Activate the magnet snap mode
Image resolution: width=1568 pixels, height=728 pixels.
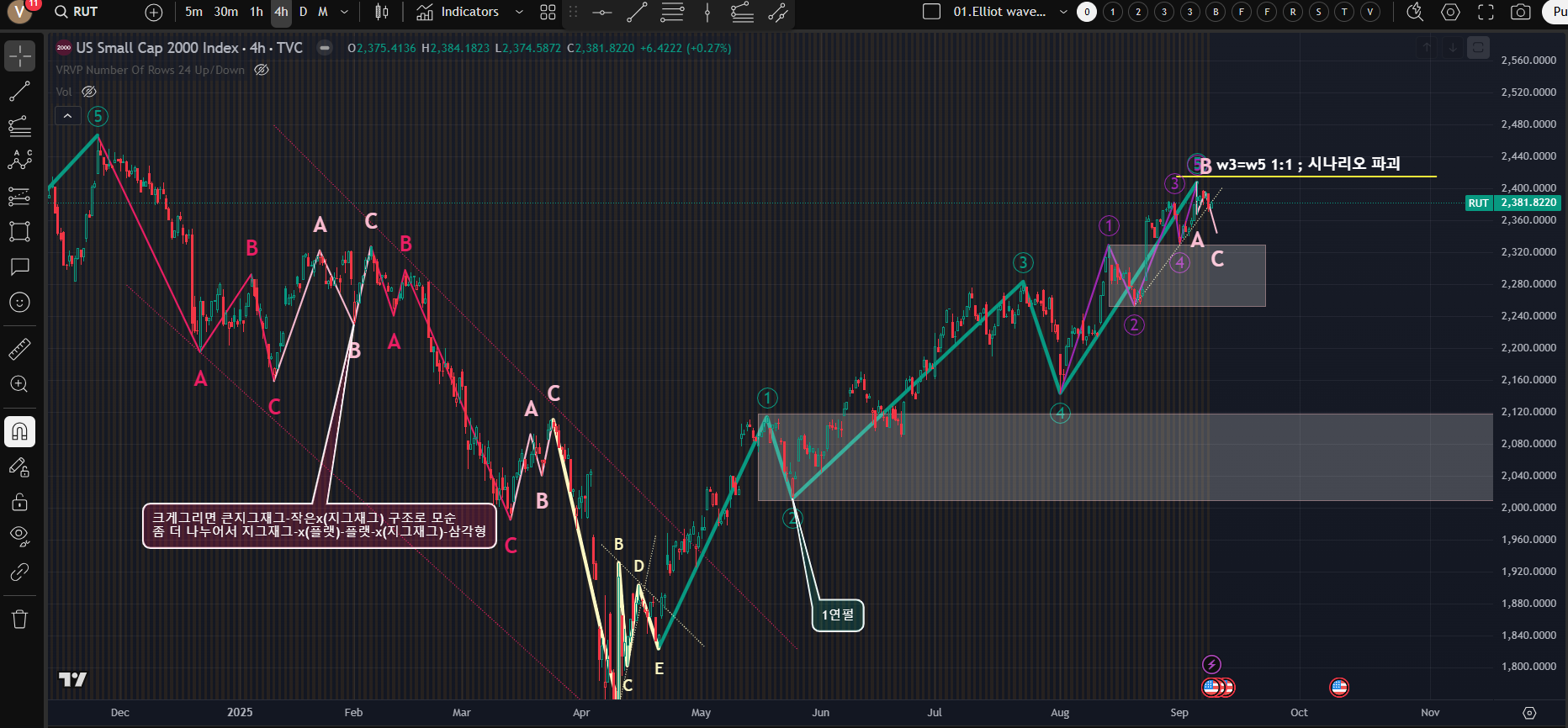pos(19,432)
